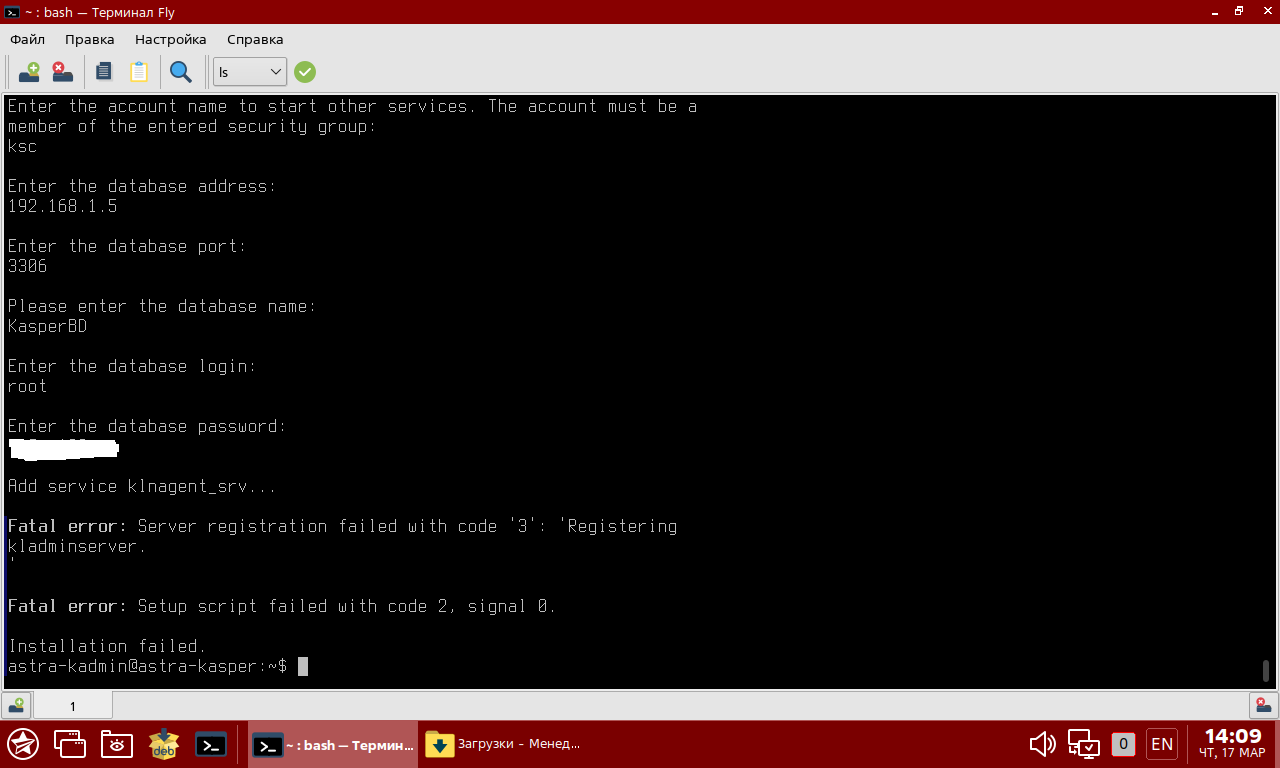The height and width of the screenshot is (768, 1280).
Task: Launch terminal from taskbar quick-launch icon
Action: (211, 744)
